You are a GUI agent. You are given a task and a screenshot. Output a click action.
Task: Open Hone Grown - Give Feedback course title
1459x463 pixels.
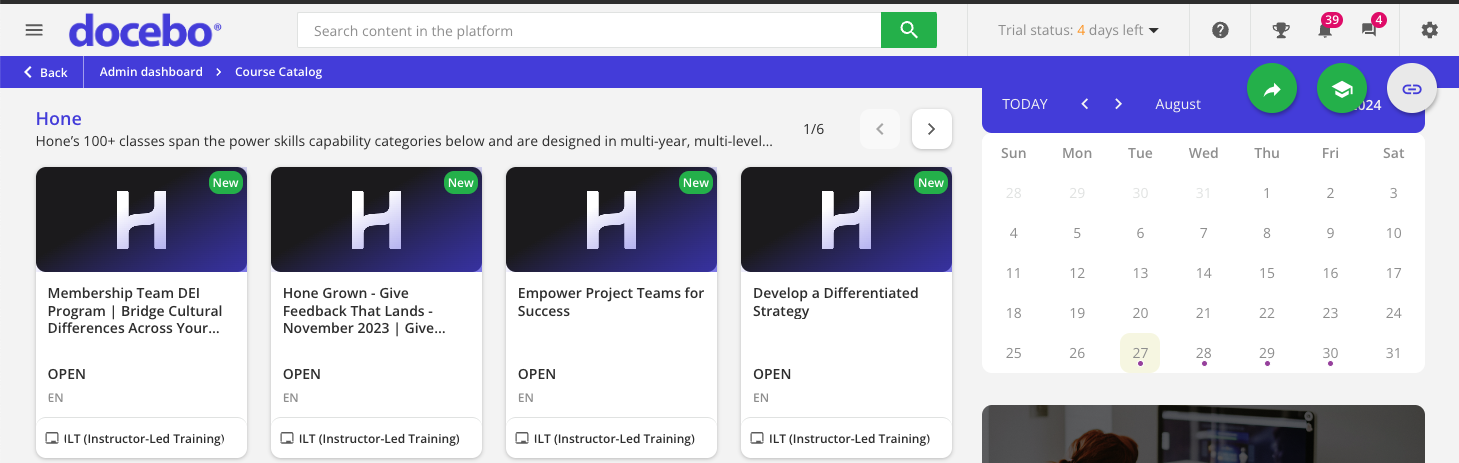click(365, 310)
